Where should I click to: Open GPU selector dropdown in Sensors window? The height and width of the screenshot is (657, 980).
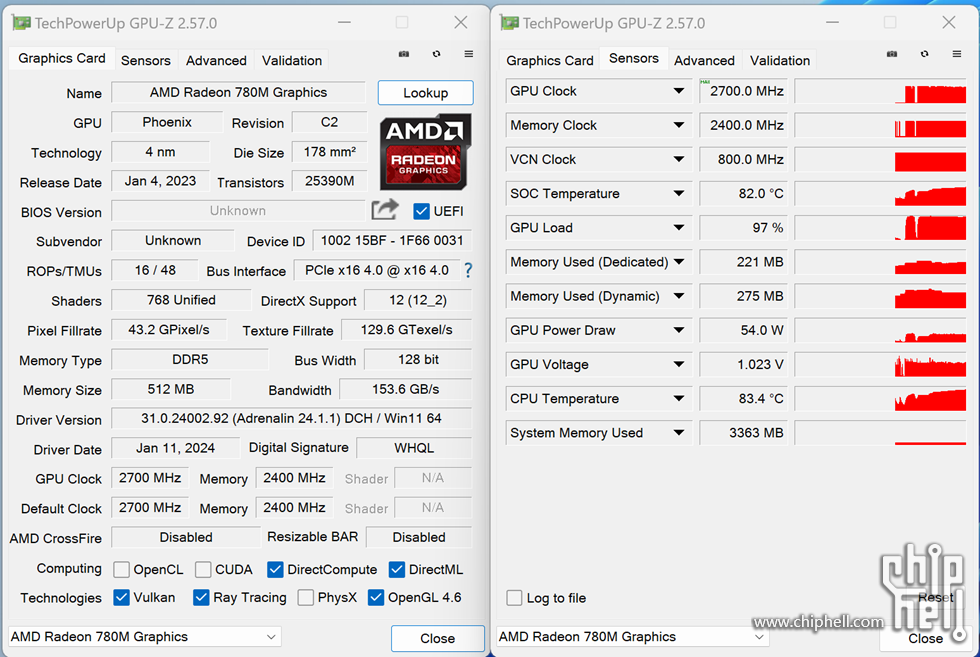coord(632,636)
